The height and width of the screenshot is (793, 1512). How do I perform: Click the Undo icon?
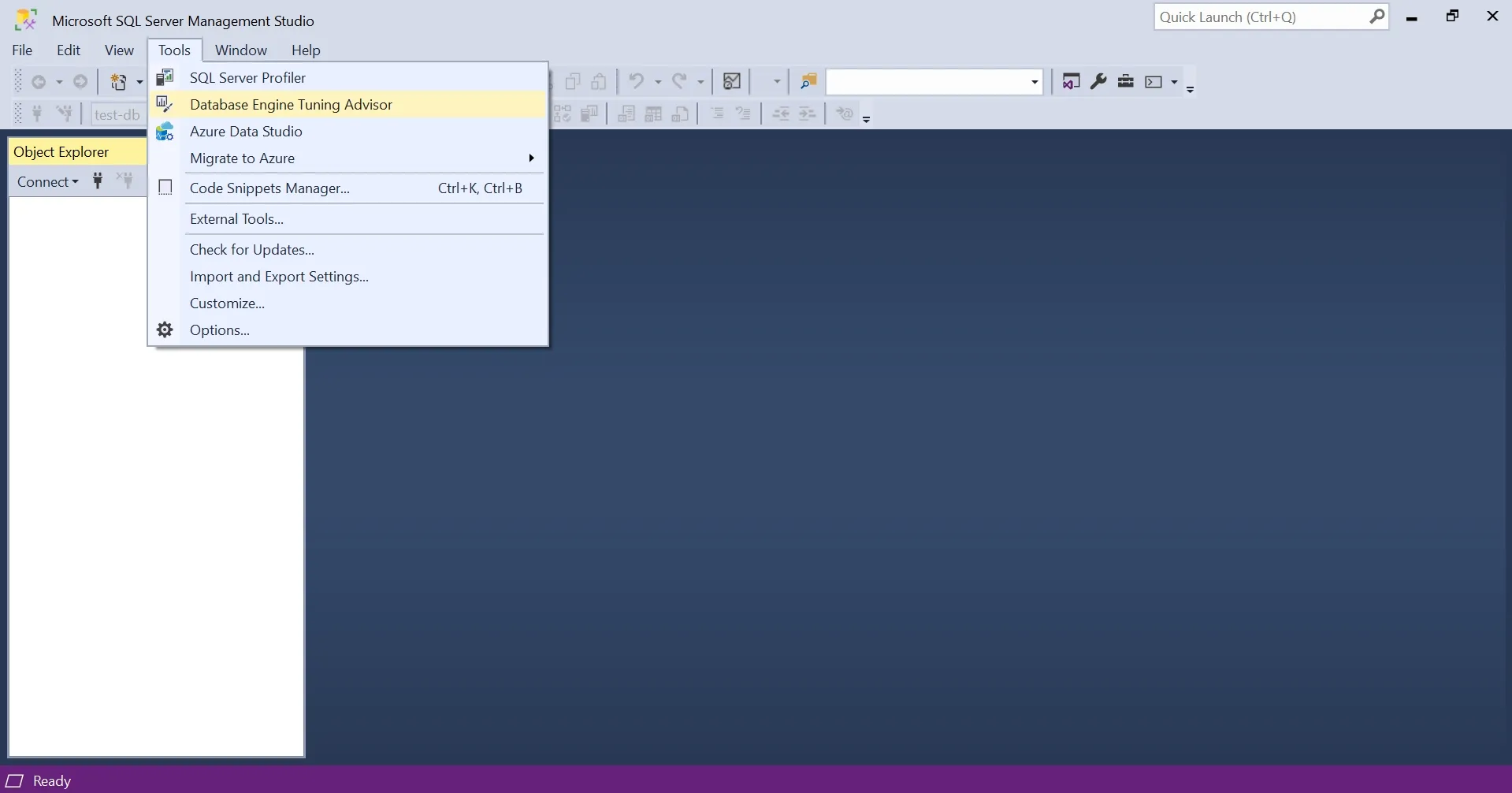pyautogui.click(x=637, y=81)
